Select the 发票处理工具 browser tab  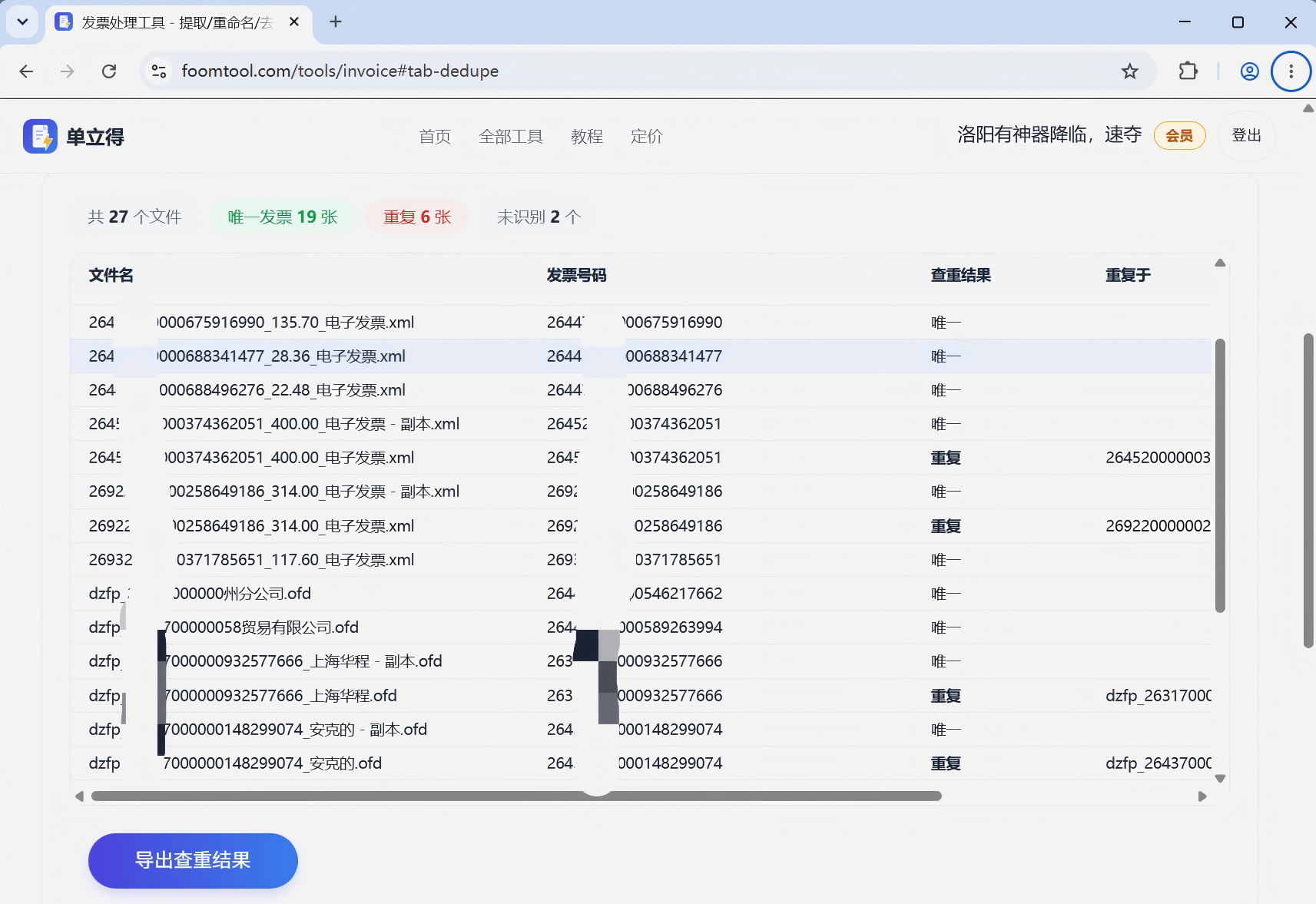click(178, 22)
